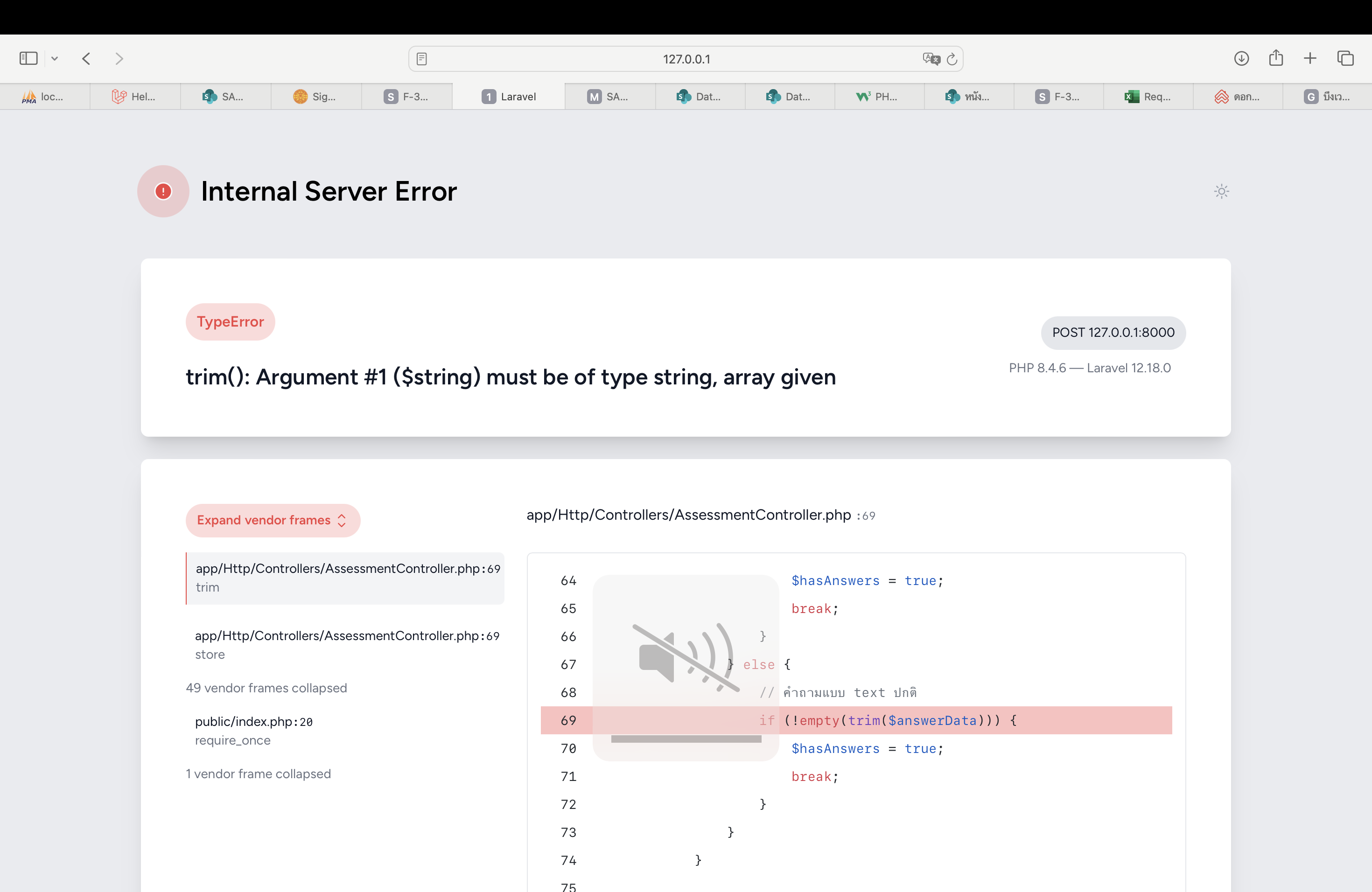Expand 49 collapsed vendor frames
Viewport: 1372px width, 892px height.
[266, 688]
